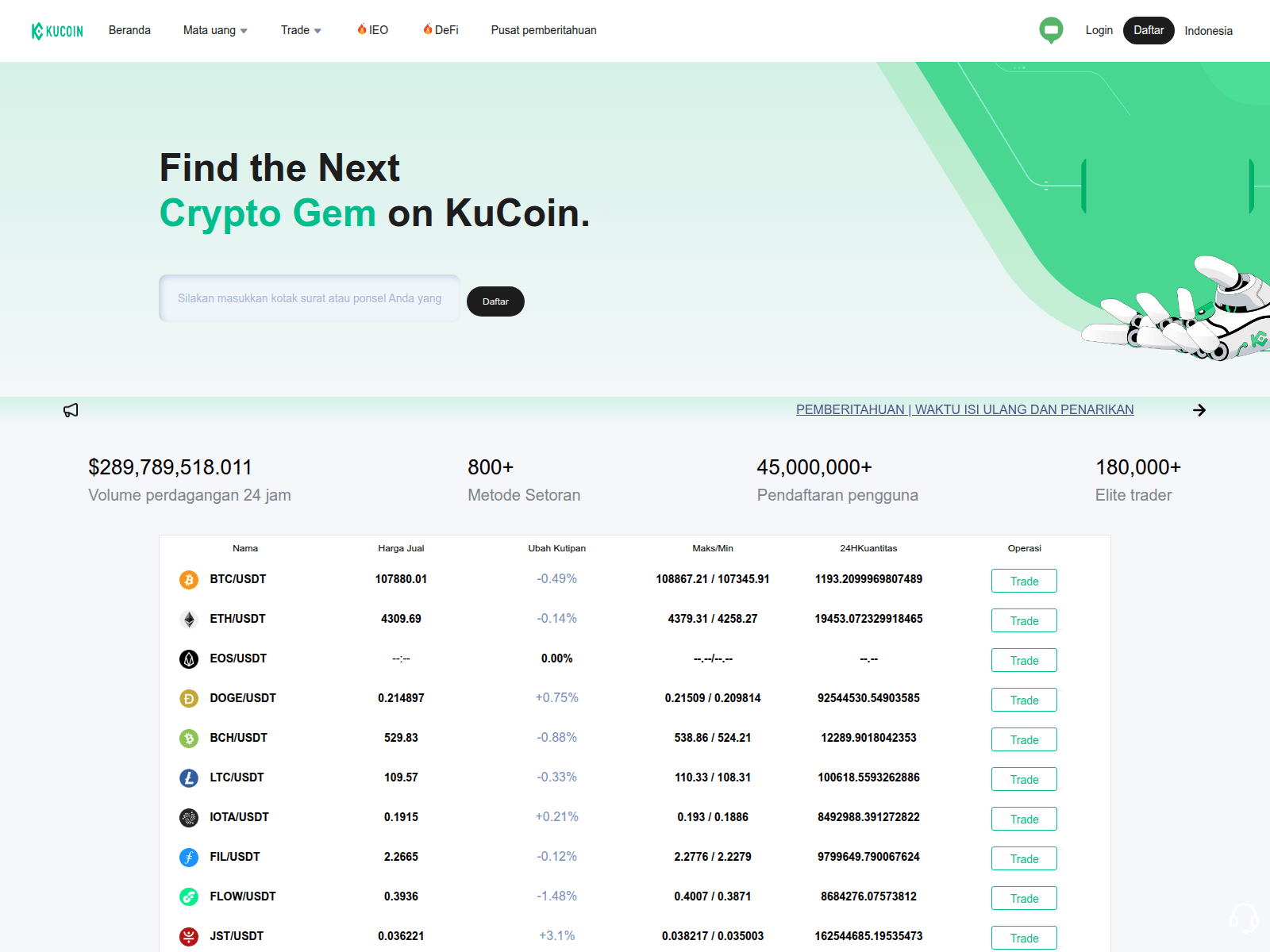
Task: Click the Harga Jual column header
Action: point(401,548)
